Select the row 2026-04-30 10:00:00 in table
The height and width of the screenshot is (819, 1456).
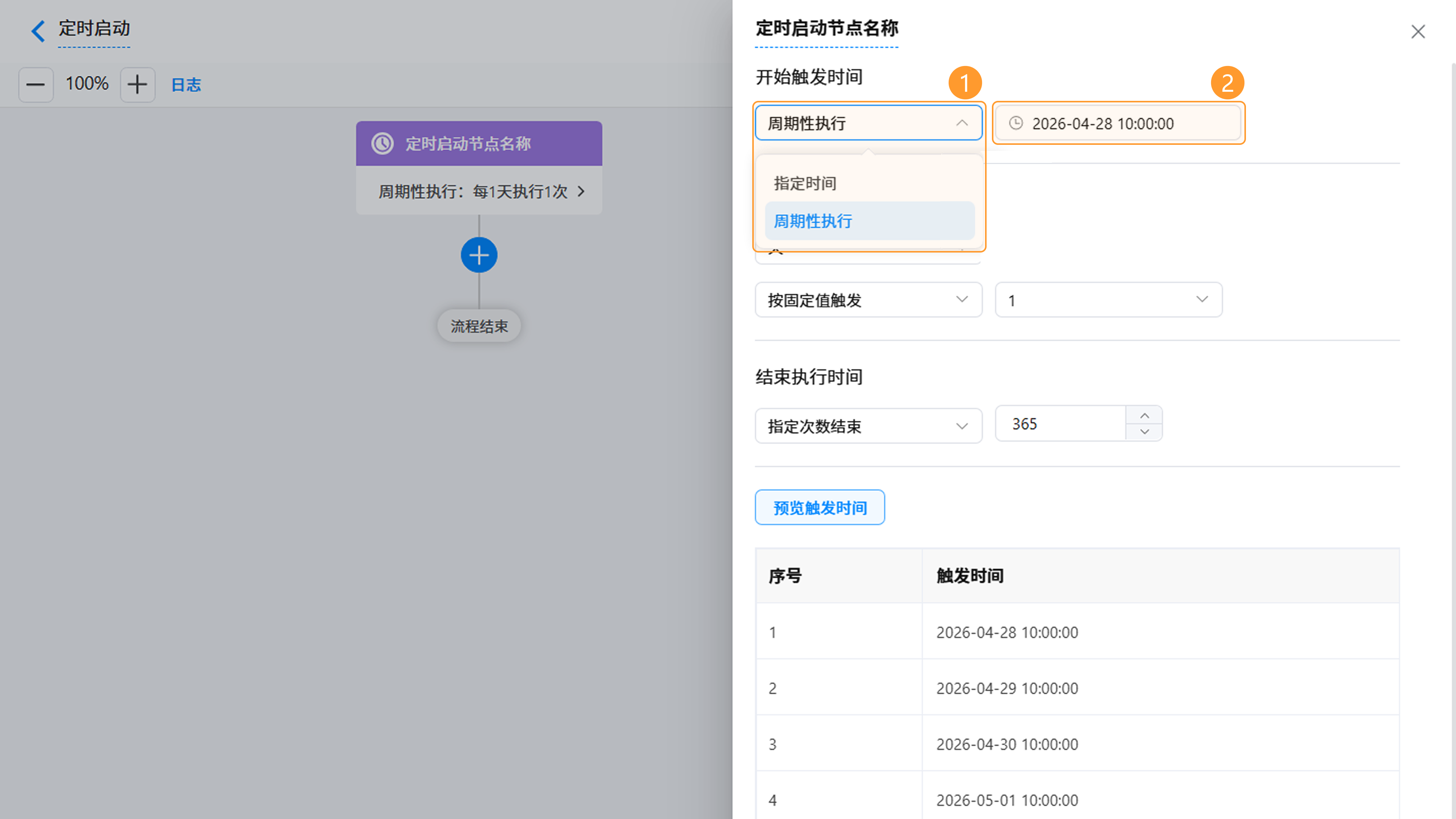(x=1077, y=743)
